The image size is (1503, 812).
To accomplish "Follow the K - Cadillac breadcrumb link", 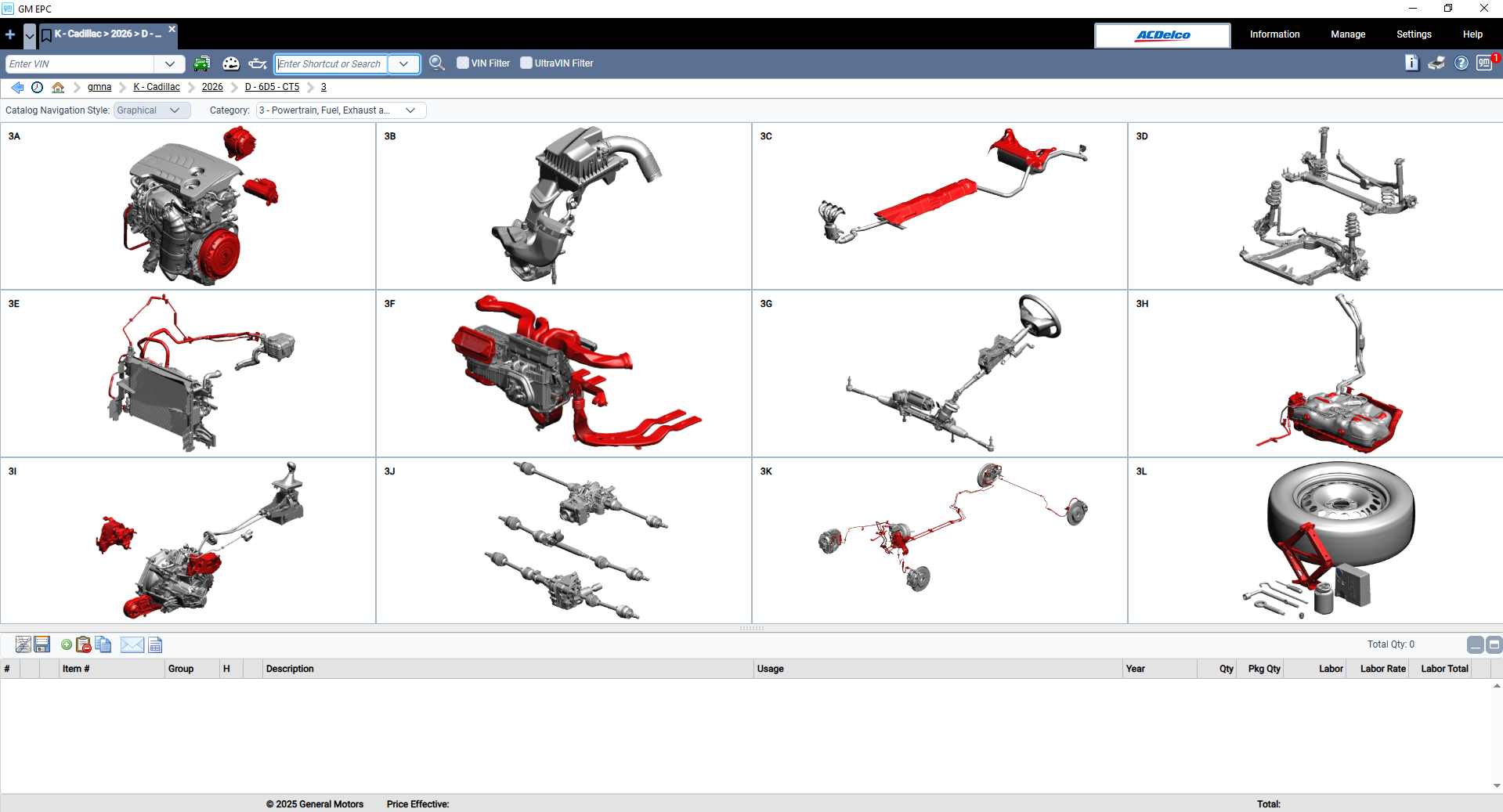I will (x=156, y=87).
